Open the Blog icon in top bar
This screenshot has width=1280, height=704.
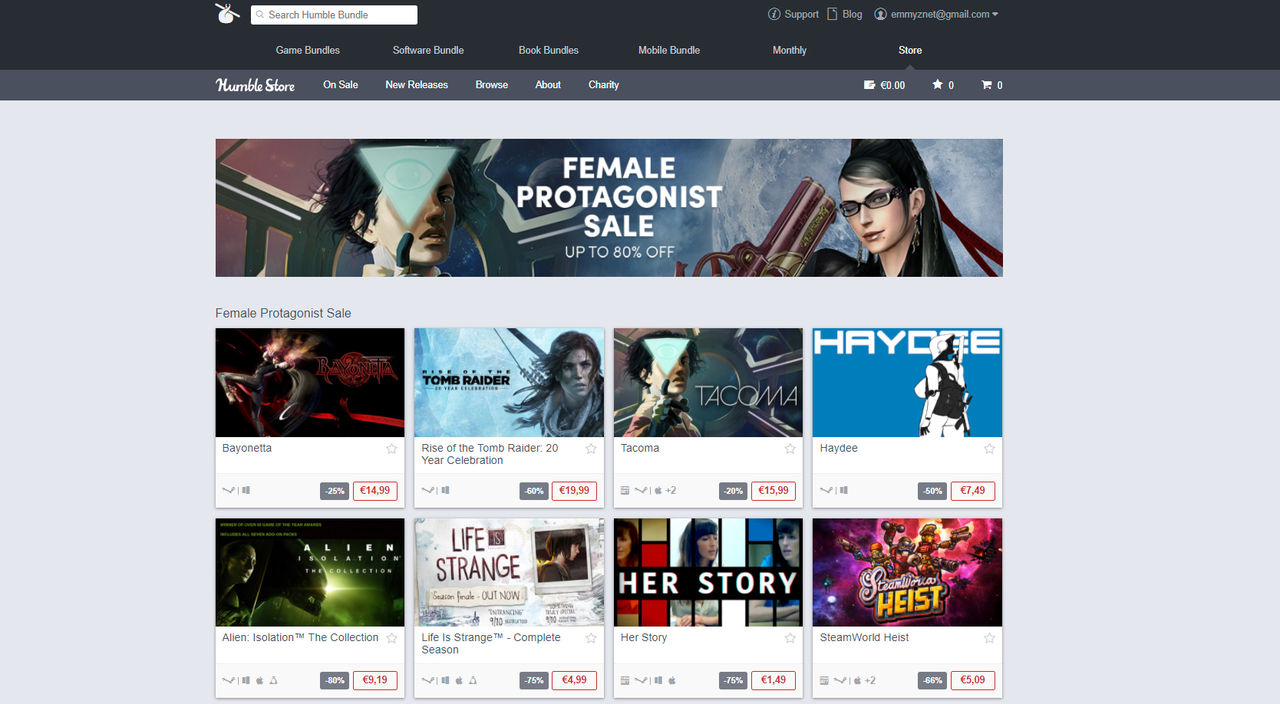[x=832, y=14]
